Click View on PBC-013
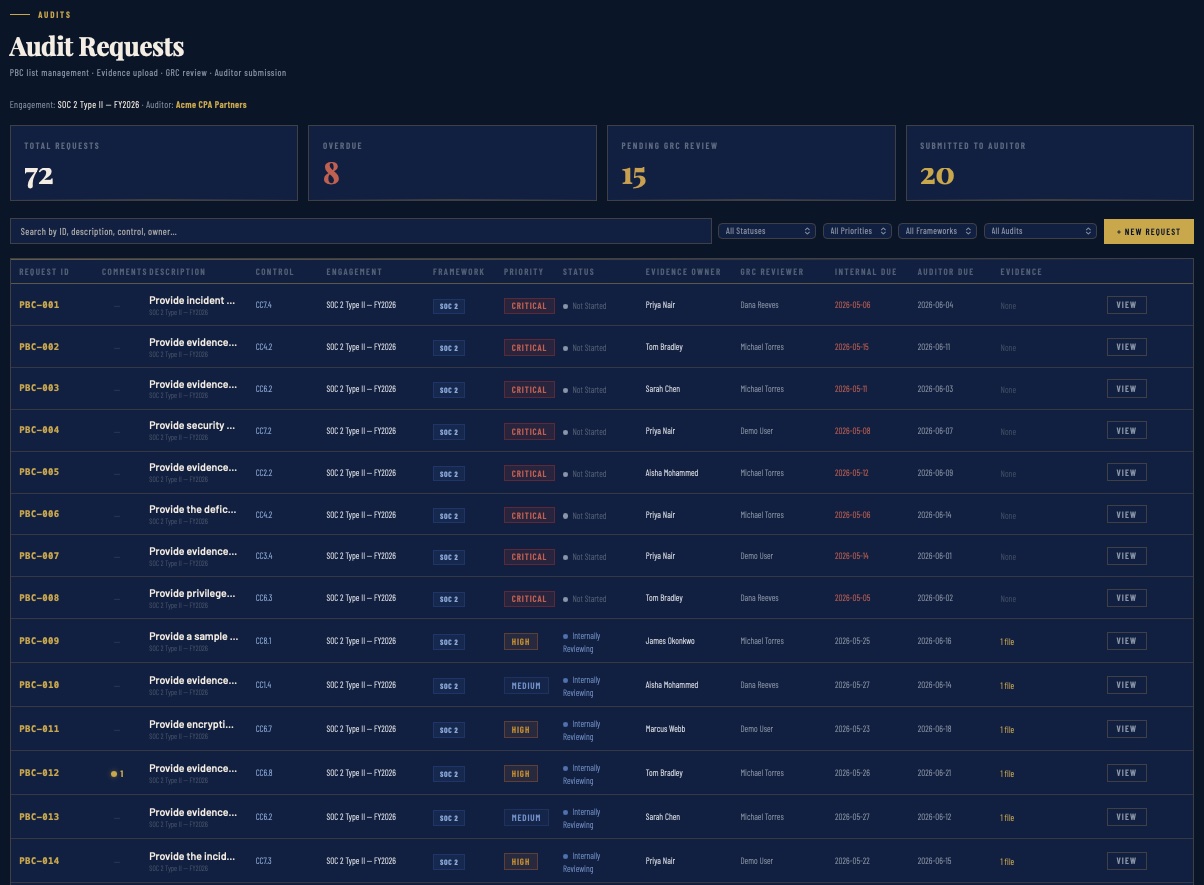Screen dimensions: 1204x885 (1126, 817)
